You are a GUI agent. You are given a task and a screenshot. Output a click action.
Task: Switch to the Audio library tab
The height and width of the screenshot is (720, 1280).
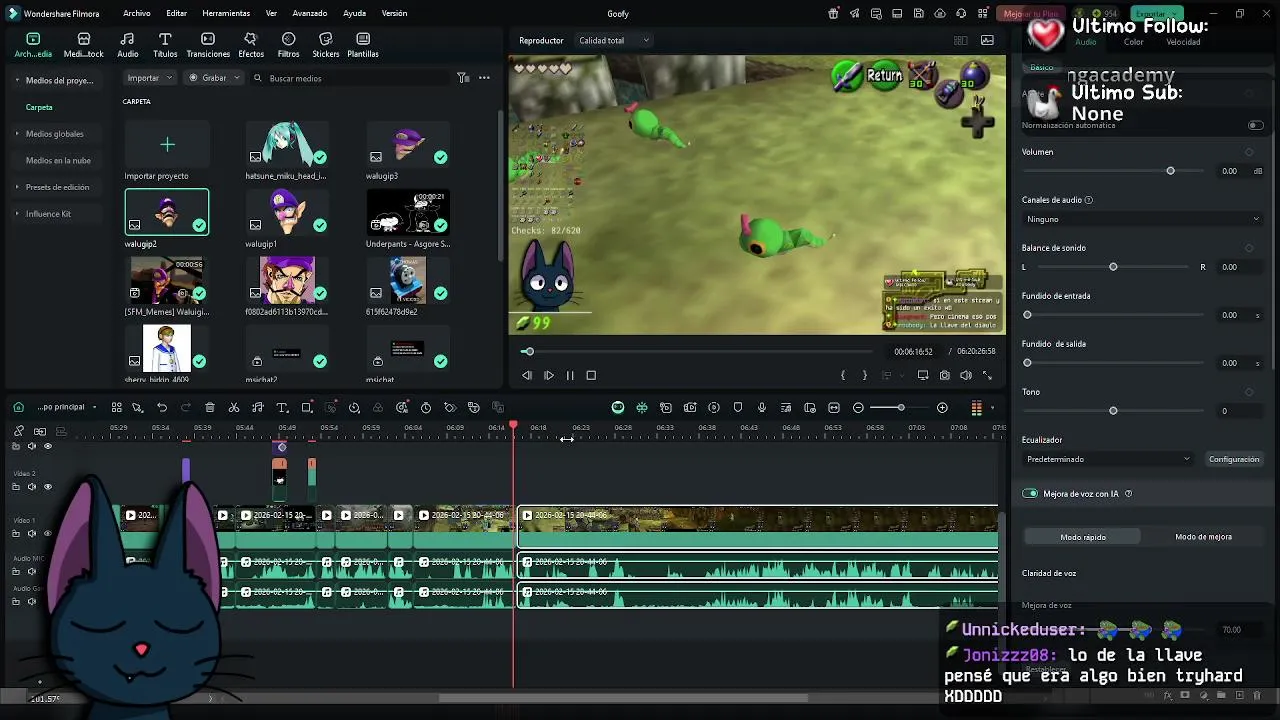pyautogui.click(x=128, y=45)
